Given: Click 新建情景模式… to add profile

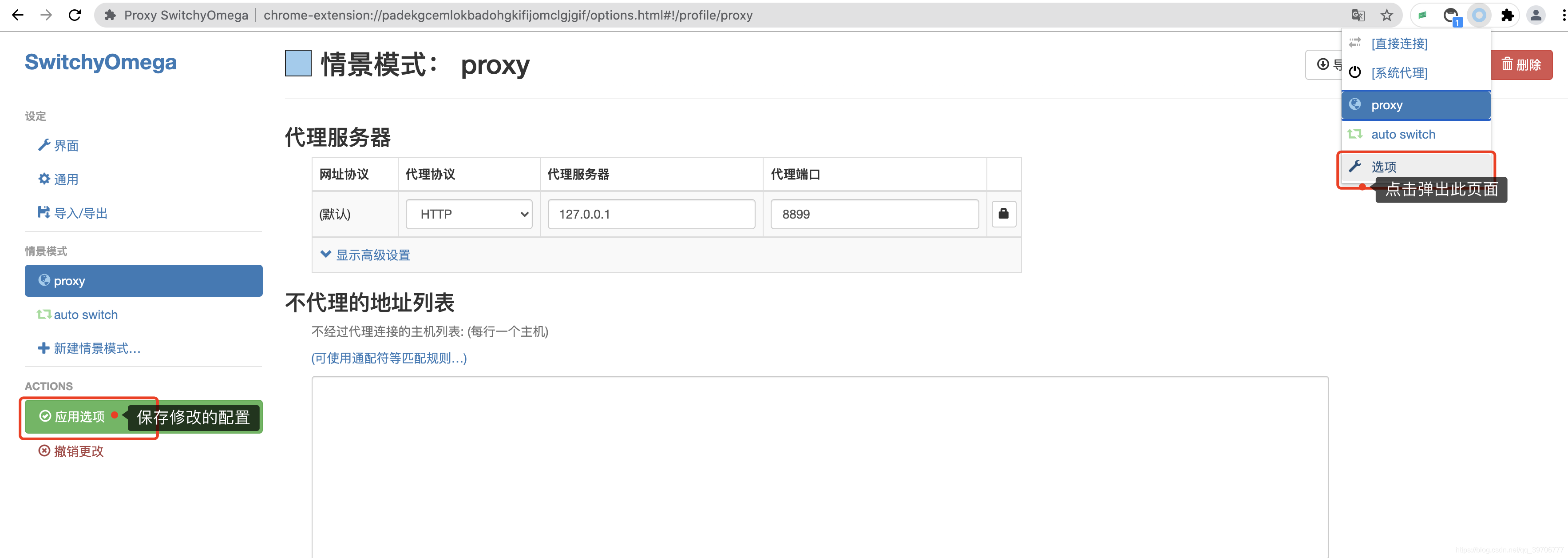Looking at the screenshot, I should pos(90,348).
